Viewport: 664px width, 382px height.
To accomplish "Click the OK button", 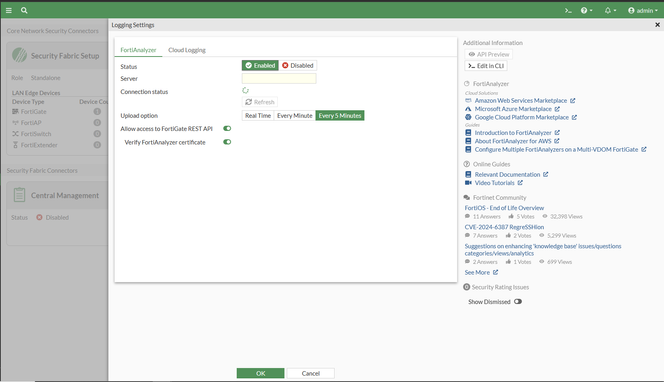I will [x=260, y=373].
